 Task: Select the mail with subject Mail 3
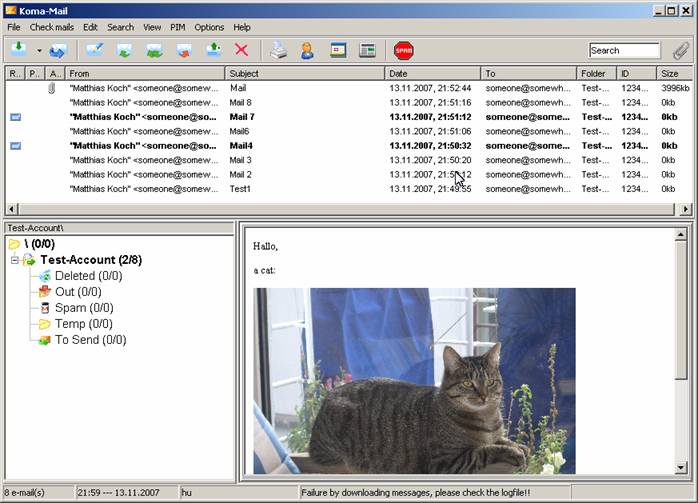(349, 160)
